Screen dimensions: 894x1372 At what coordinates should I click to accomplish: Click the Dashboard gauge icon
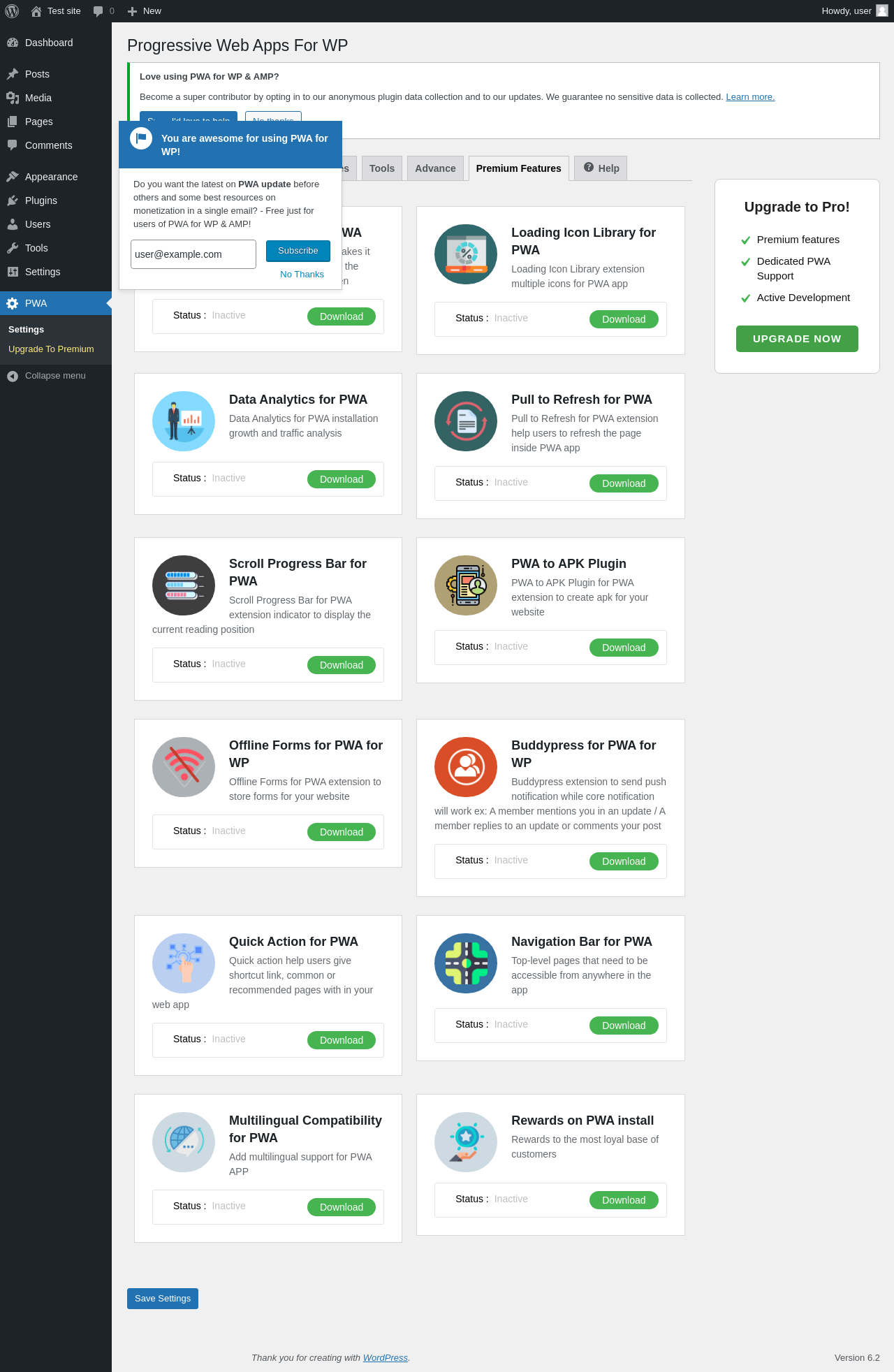point(13,43)
